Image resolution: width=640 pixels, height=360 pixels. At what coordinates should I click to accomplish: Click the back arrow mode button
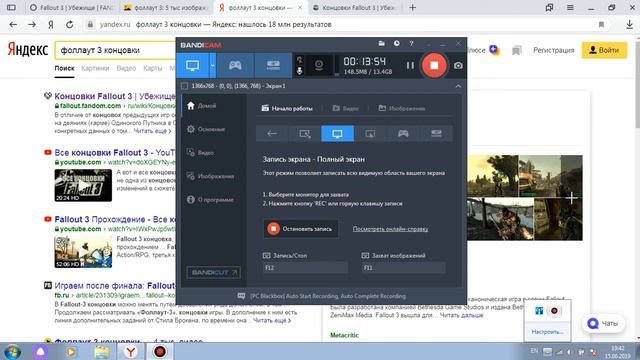tap(272, 133)
